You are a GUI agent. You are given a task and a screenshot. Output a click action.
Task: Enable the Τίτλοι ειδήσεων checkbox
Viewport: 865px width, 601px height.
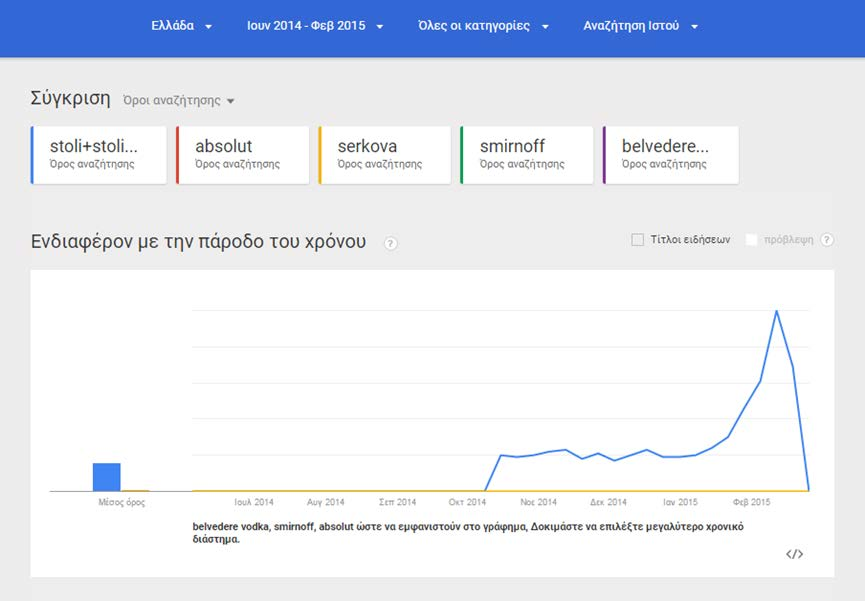[x=637, y=240]
